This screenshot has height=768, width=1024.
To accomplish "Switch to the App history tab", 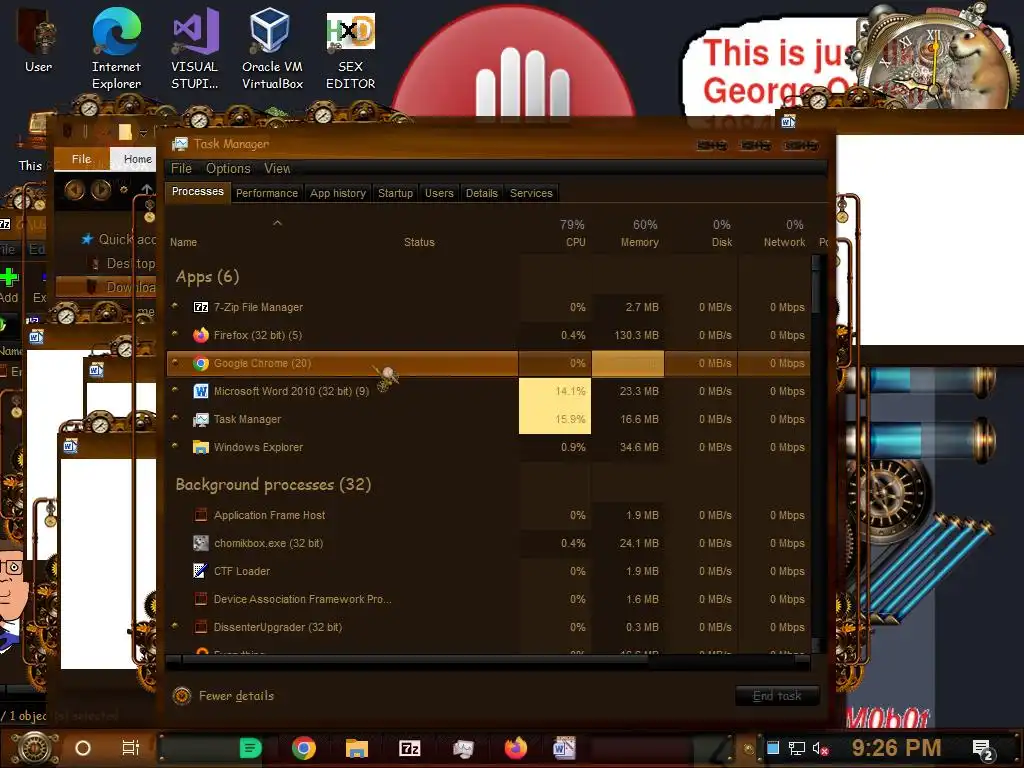I will [338, 193].
